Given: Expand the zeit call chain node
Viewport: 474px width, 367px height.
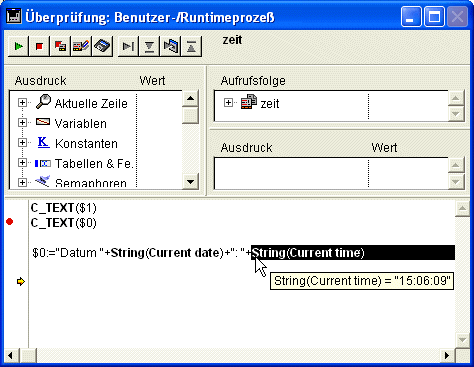Looking at the screenshot, I should click(x=228, y=103).
